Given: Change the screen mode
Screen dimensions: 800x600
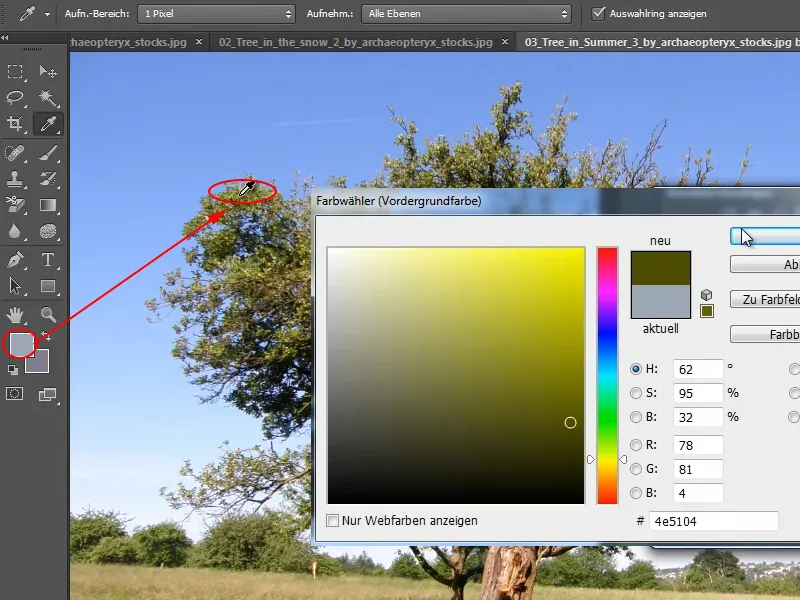Looking at the screenshot, I should (48, 394).
